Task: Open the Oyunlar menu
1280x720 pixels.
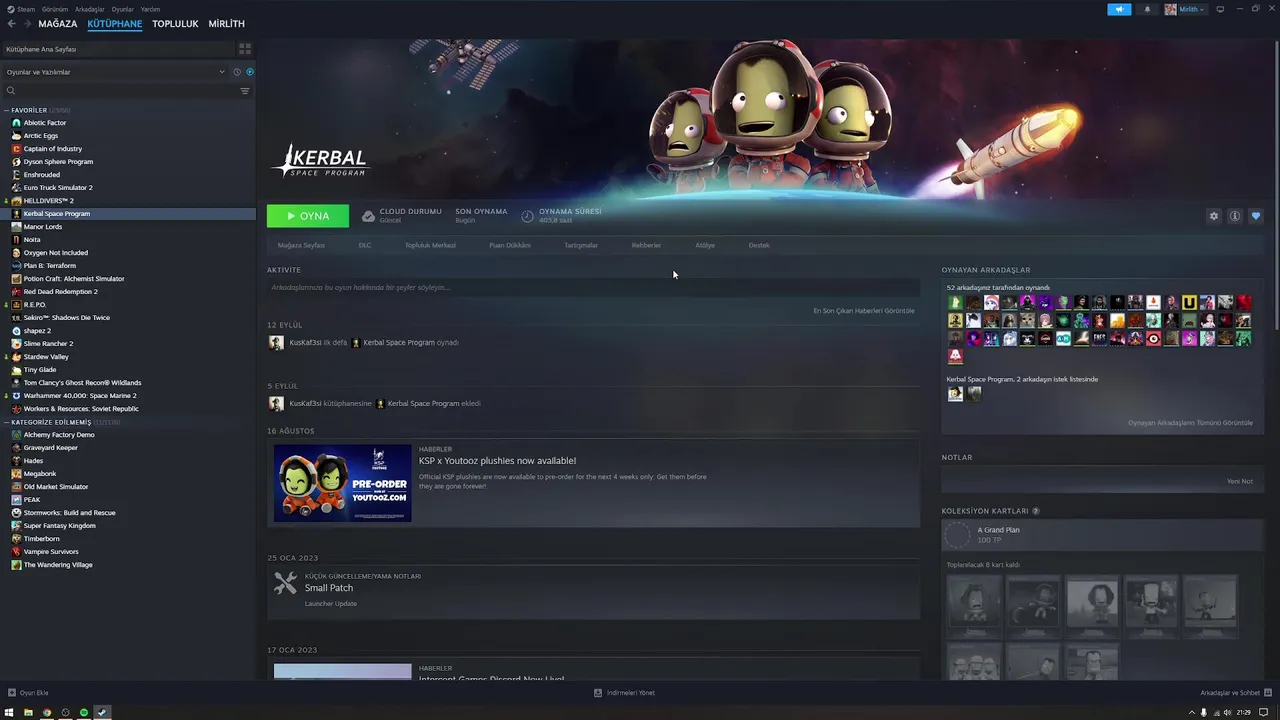Action: pyautogui.click(x=123, y=9)
